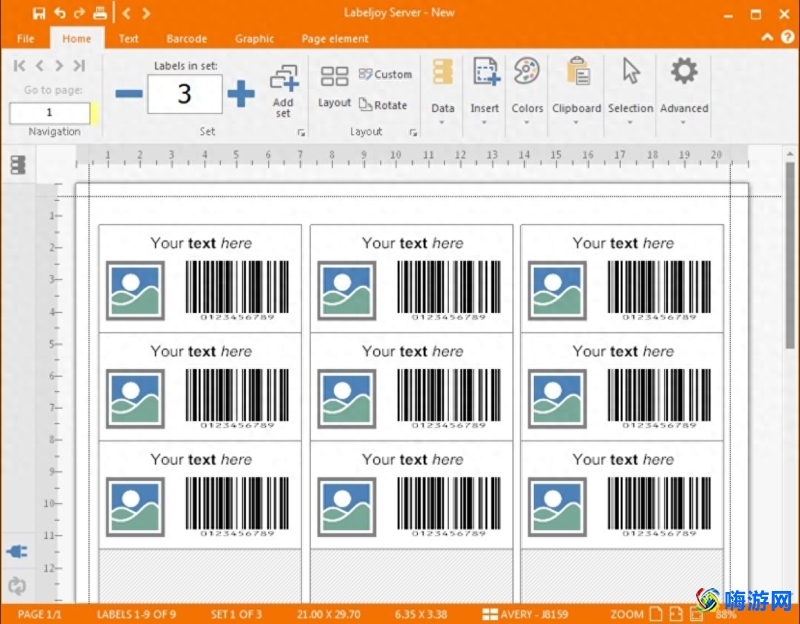
Task: Redo the last undone action
Action: (79, 13)
